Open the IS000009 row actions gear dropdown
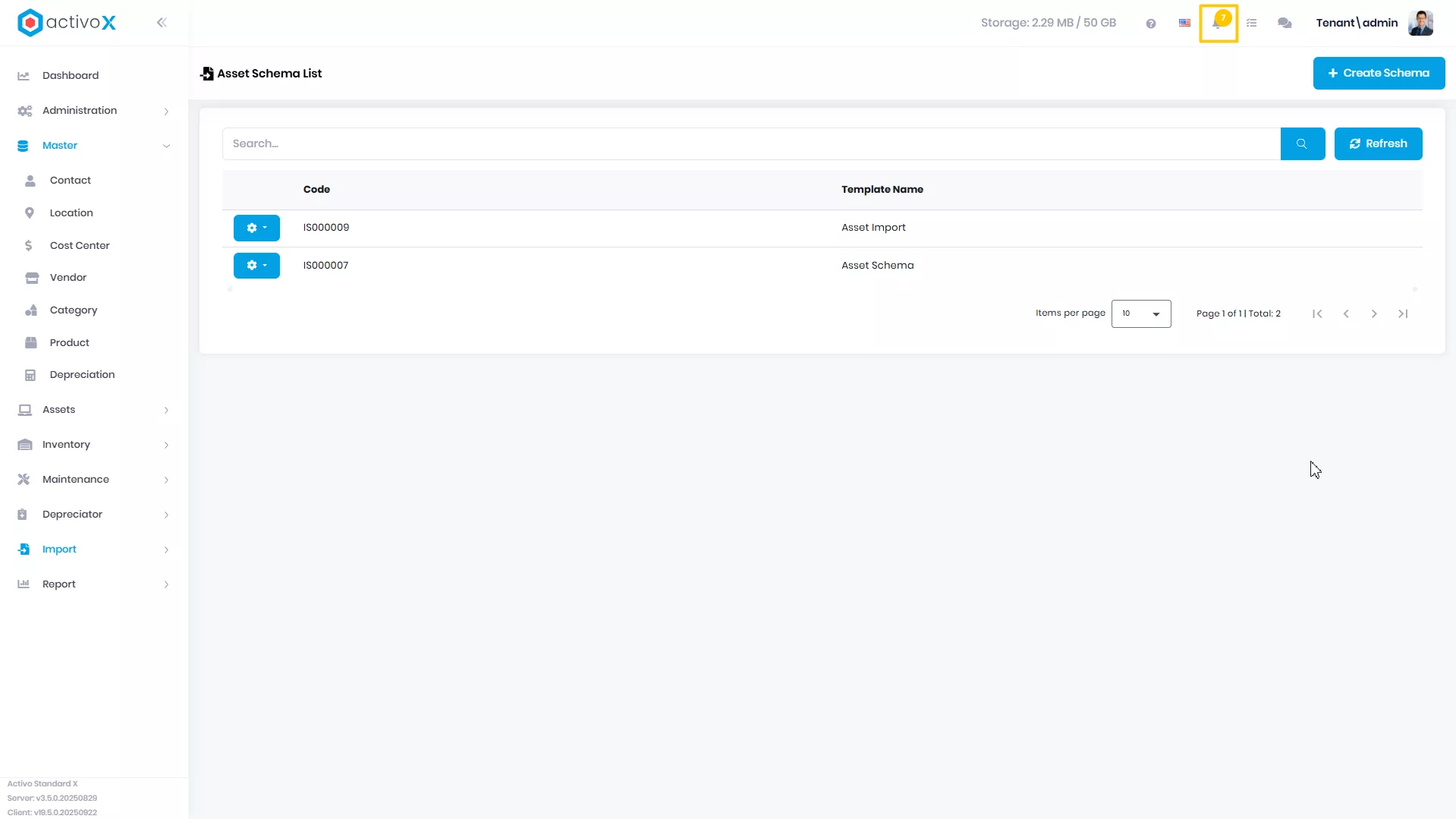 256,228
